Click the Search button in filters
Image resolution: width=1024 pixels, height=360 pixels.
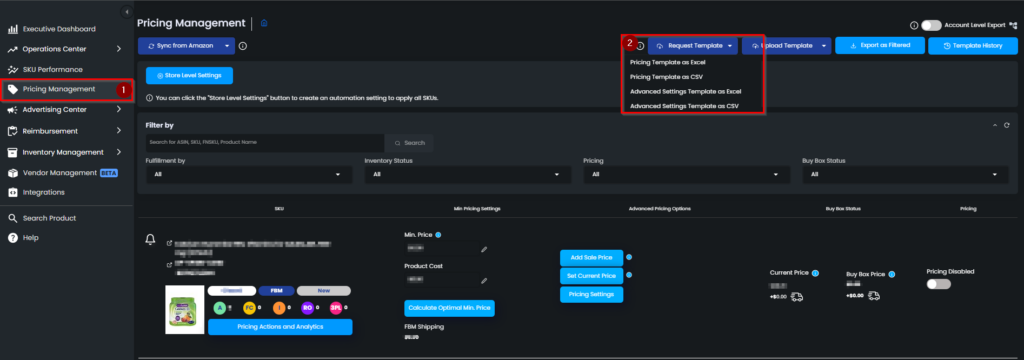(x=409, y=142)
